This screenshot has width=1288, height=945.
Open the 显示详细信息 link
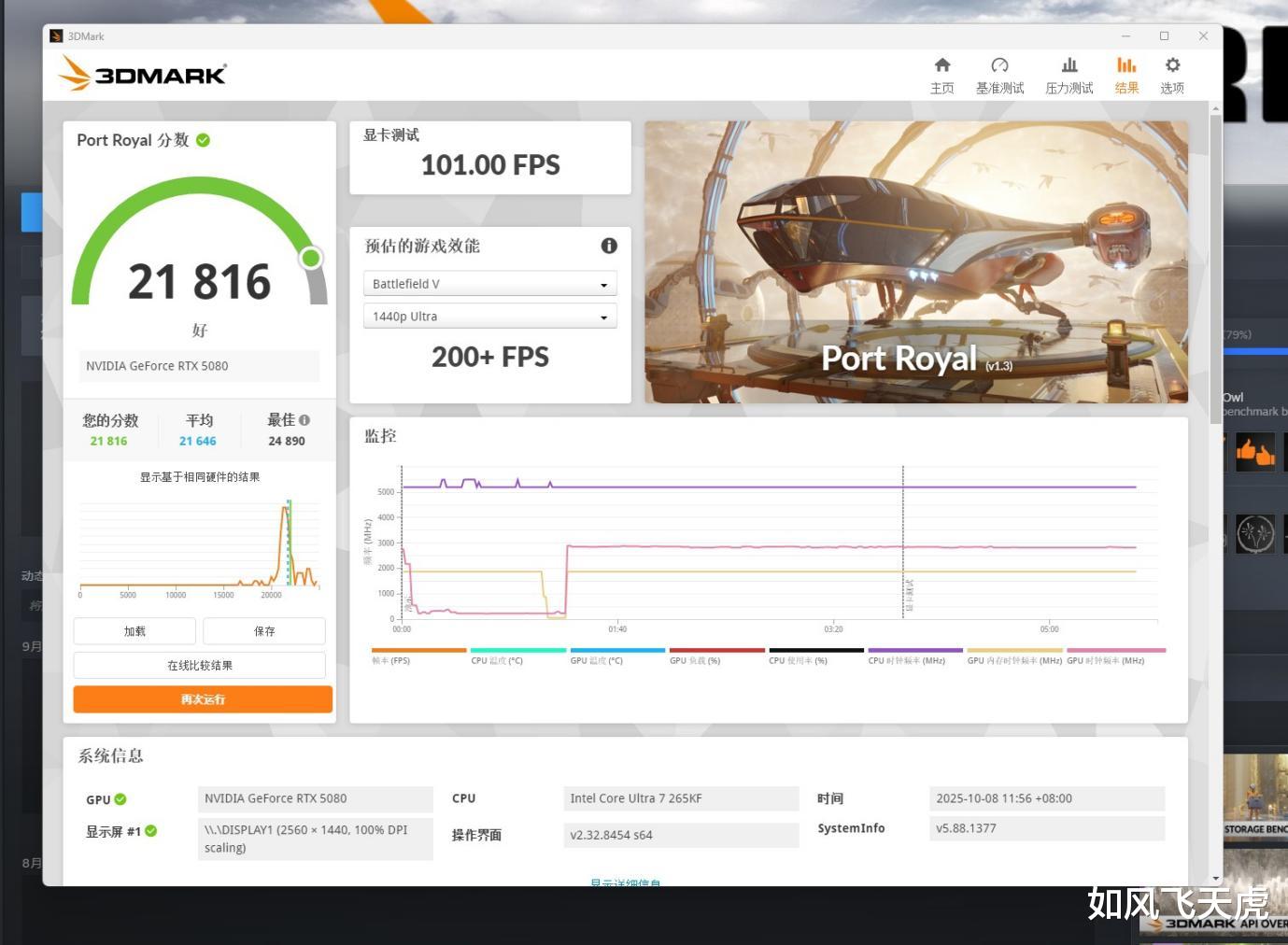click(x=625, y=882)
